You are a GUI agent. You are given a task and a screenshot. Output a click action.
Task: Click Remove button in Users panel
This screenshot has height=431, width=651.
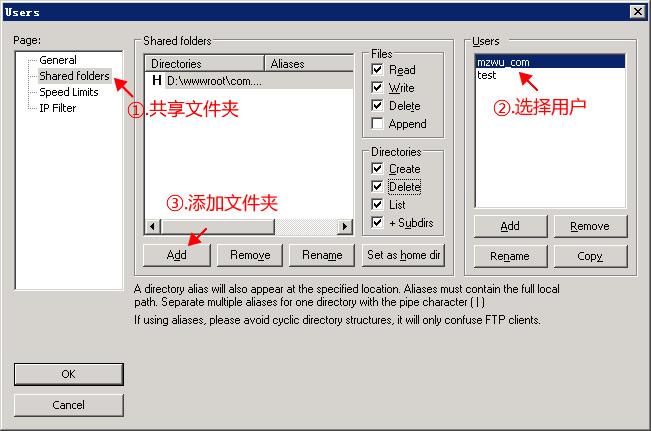coord(590,226)
